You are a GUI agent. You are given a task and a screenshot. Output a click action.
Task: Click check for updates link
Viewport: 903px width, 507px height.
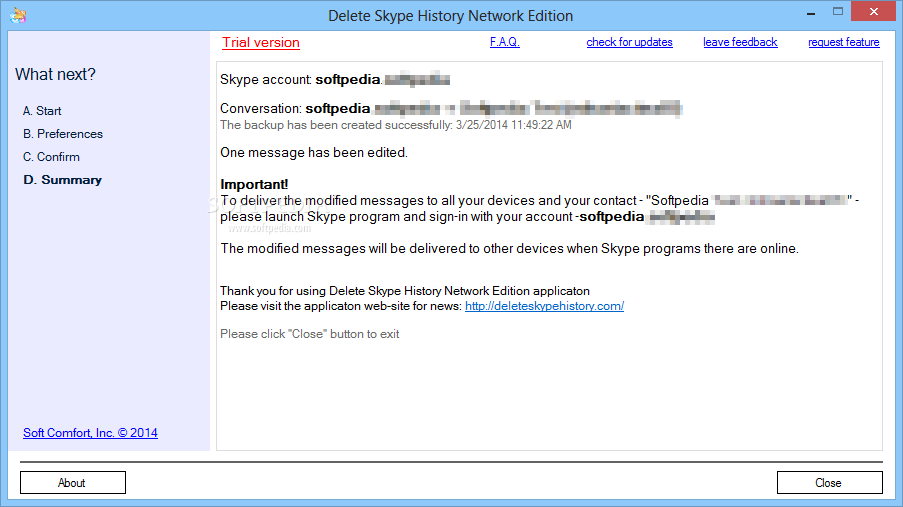point(629,42)
